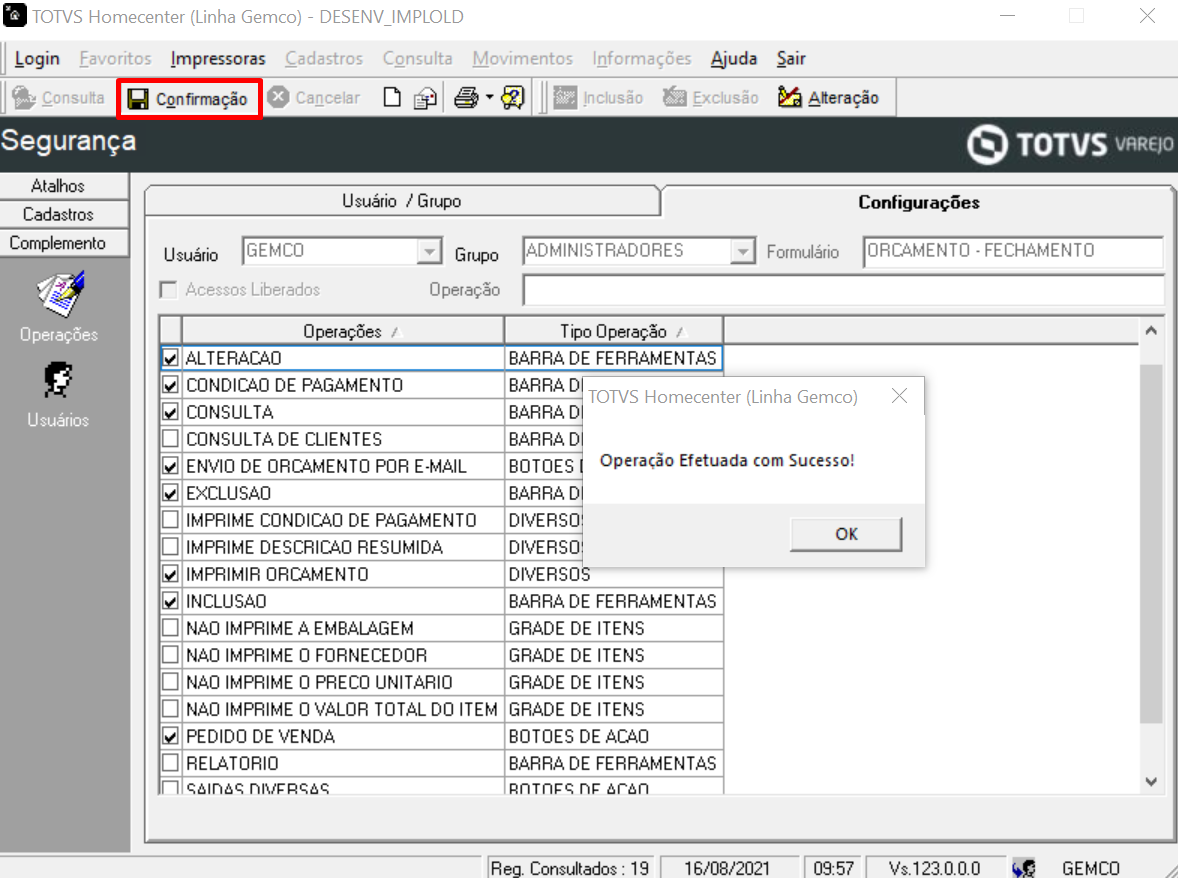Click the grid row selector header cell

tap(171, 331)
